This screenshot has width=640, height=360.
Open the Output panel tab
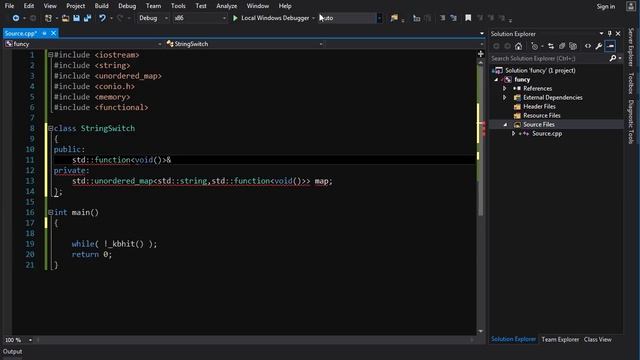(x=13, y=351)
